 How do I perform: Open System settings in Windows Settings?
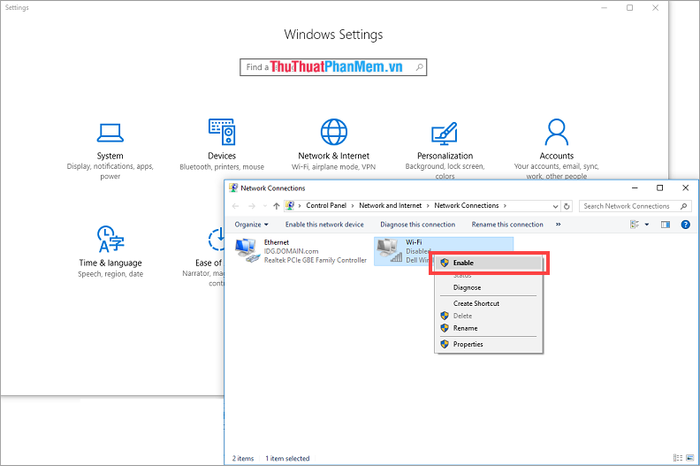click(x=110, y=151)
